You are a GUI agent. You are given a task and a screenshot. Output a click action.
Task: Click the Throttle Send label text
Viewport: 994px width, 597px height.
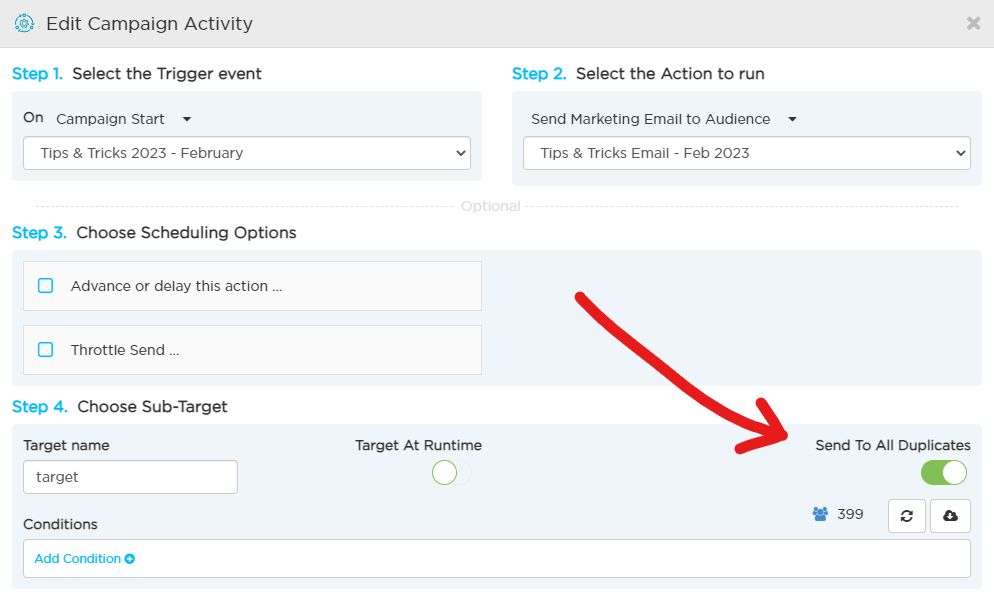[125, 350]
